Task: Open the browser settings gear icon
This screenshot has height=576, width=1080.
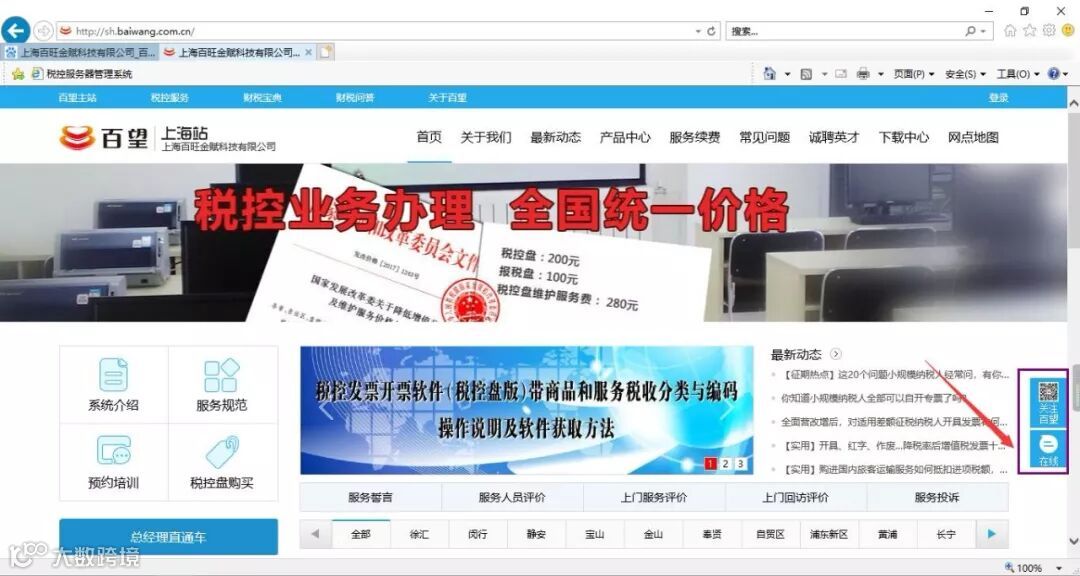Action: click(1048, 30)
